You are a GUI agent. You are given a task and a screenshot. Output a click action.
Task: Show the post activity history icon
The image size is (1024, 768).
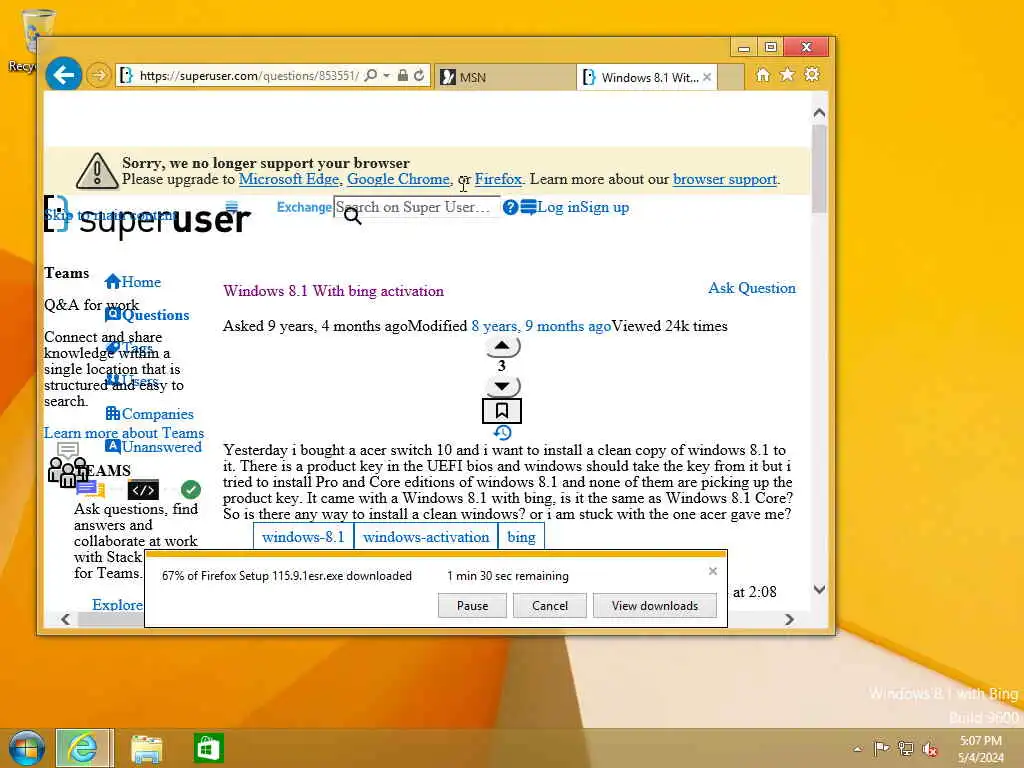tap(502, 432)
